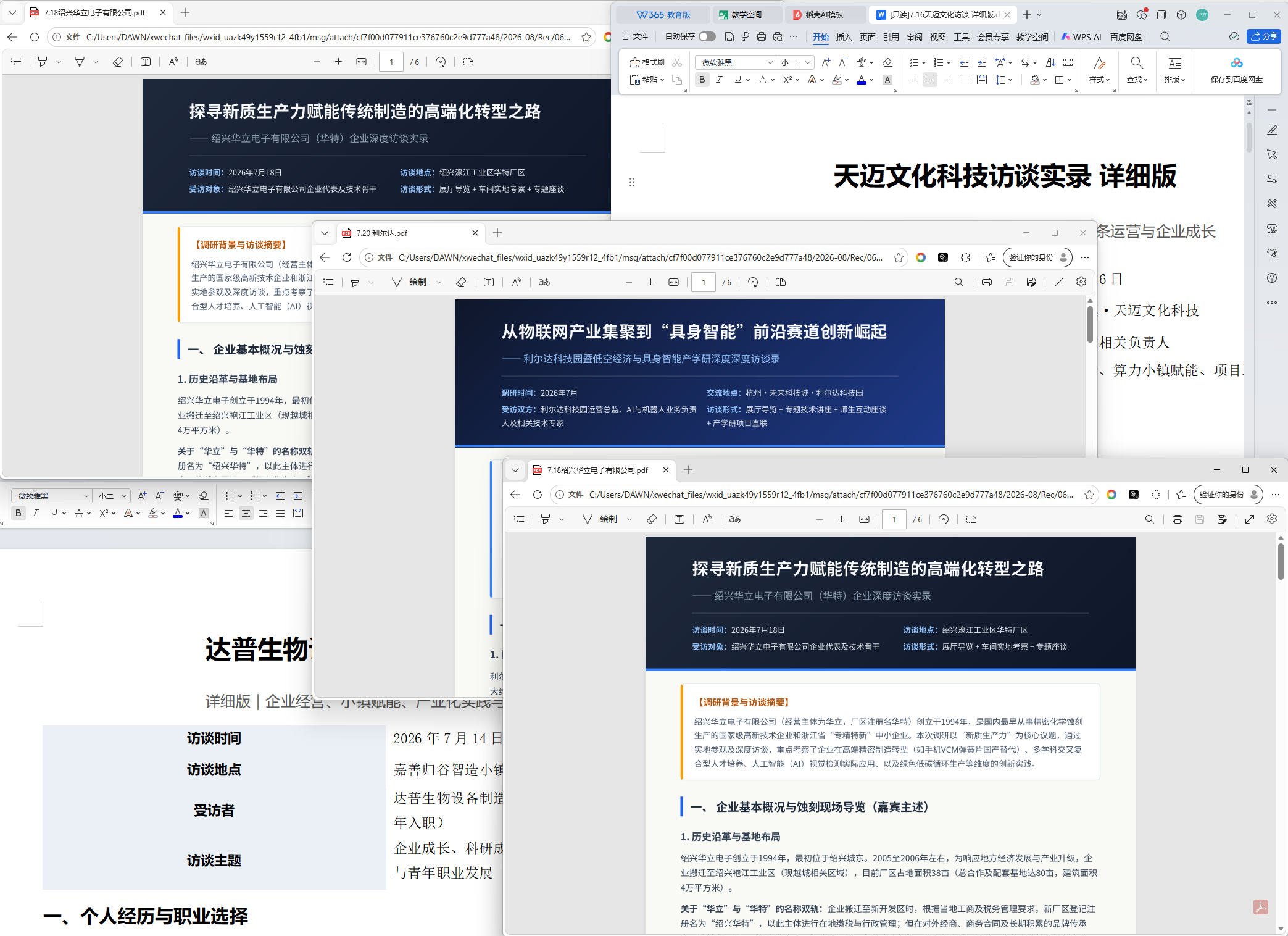1288x936 pixels.
Task: Click 保存到百度网盘 button
Action: (x=1236, y=69)
